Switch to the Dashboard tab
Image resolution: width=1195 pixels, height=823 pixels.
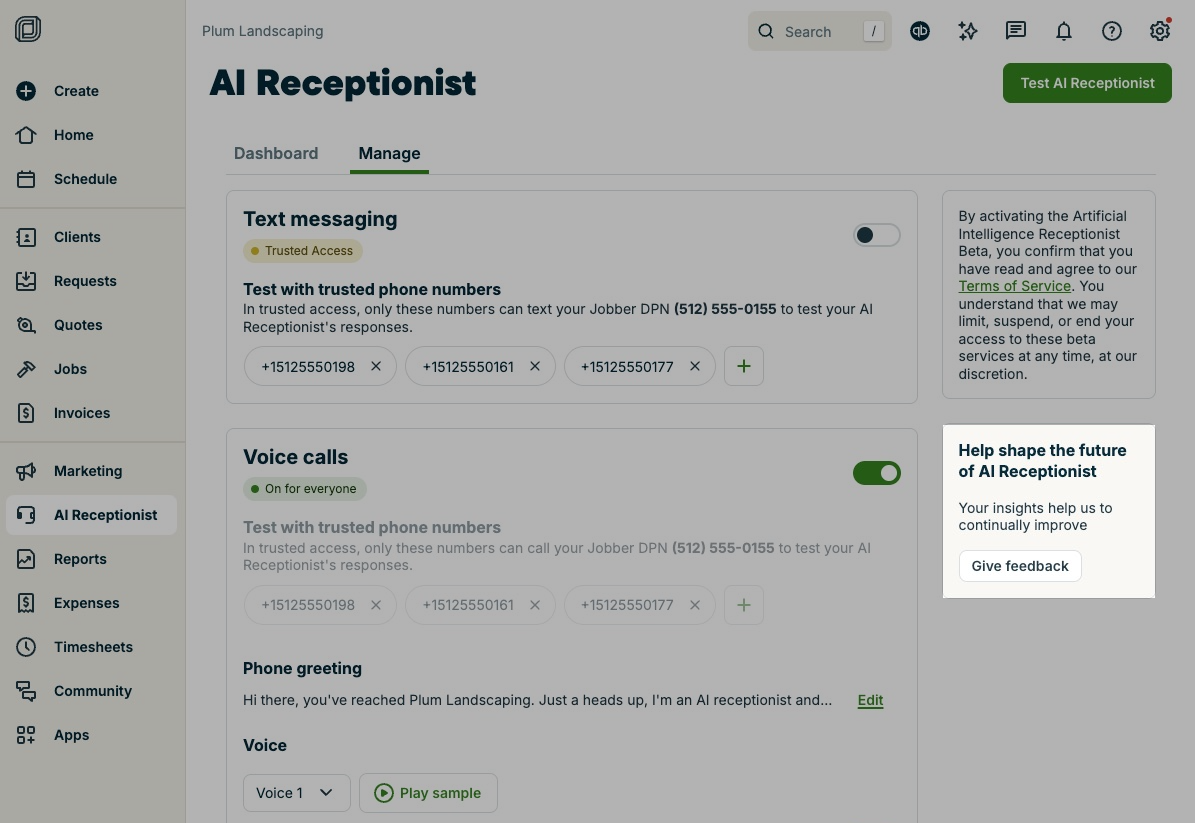click(276, 153)
